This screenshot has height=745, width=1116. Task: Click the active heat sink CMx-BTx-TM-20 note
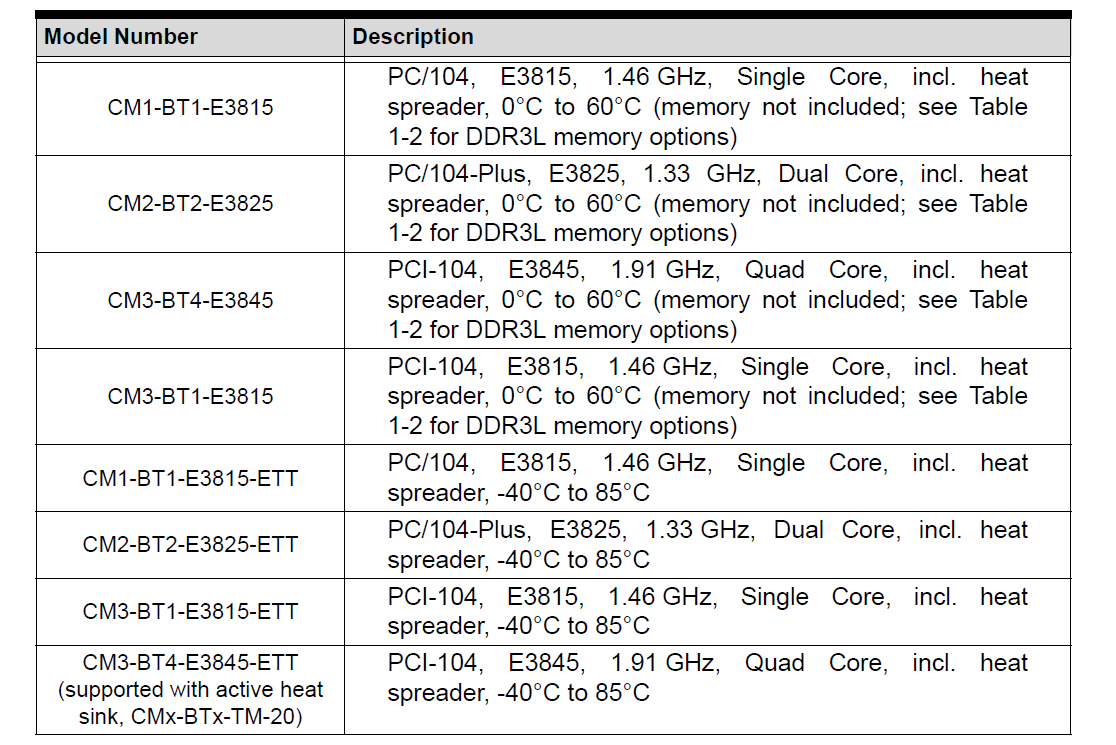click(x=190, y=703)
